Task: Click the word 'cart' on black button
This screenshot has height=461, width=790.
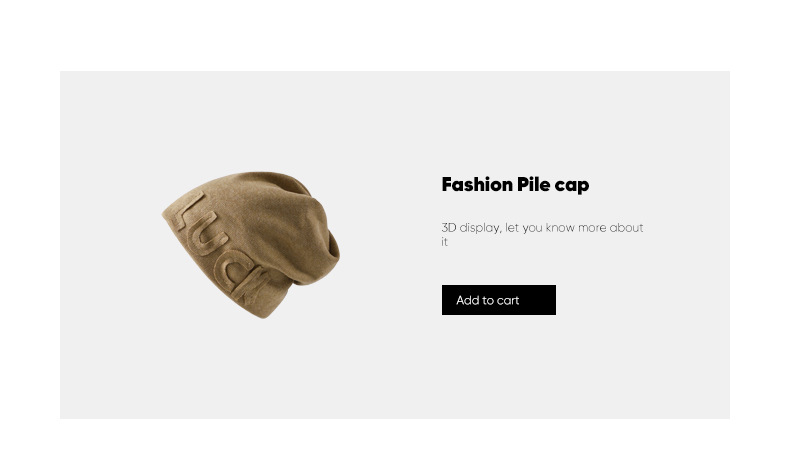Action: (508, 300)
